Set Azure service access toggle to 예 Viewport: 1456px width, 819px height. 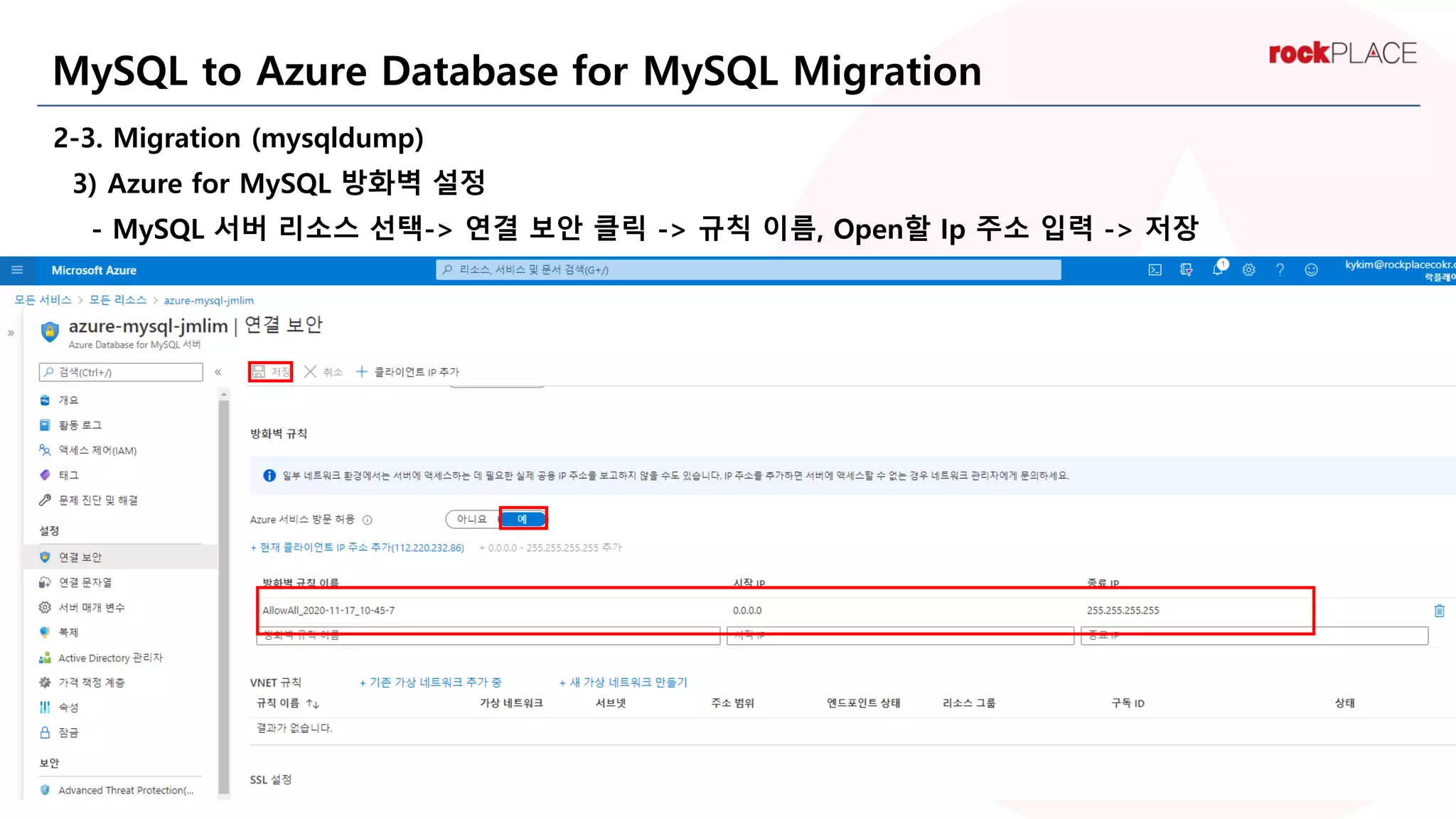click(x=523, y=519)
